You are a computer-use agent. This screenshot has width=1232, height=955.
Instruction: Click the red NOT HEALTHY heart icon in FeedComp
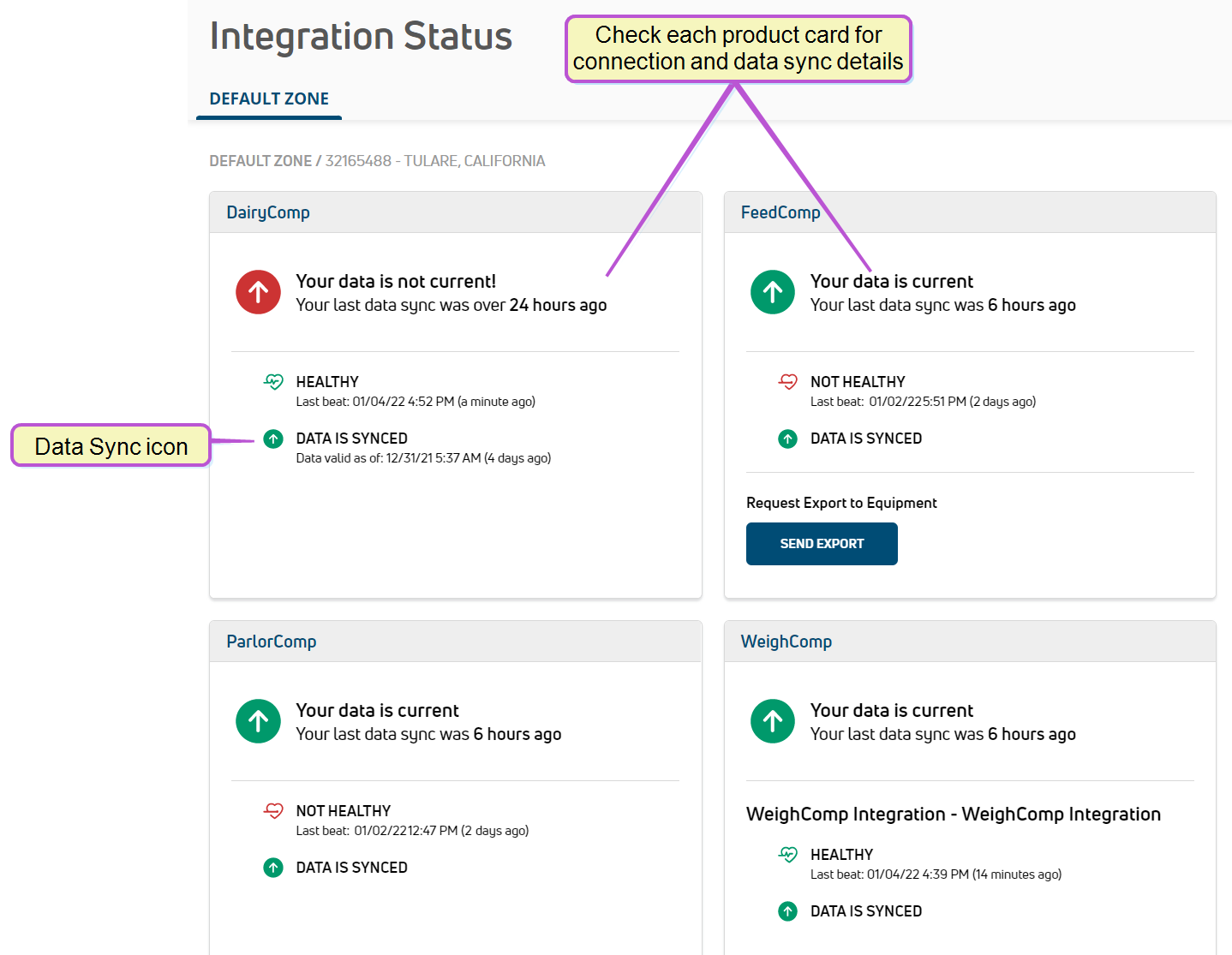pyautogui.click(x=788, y=381)
